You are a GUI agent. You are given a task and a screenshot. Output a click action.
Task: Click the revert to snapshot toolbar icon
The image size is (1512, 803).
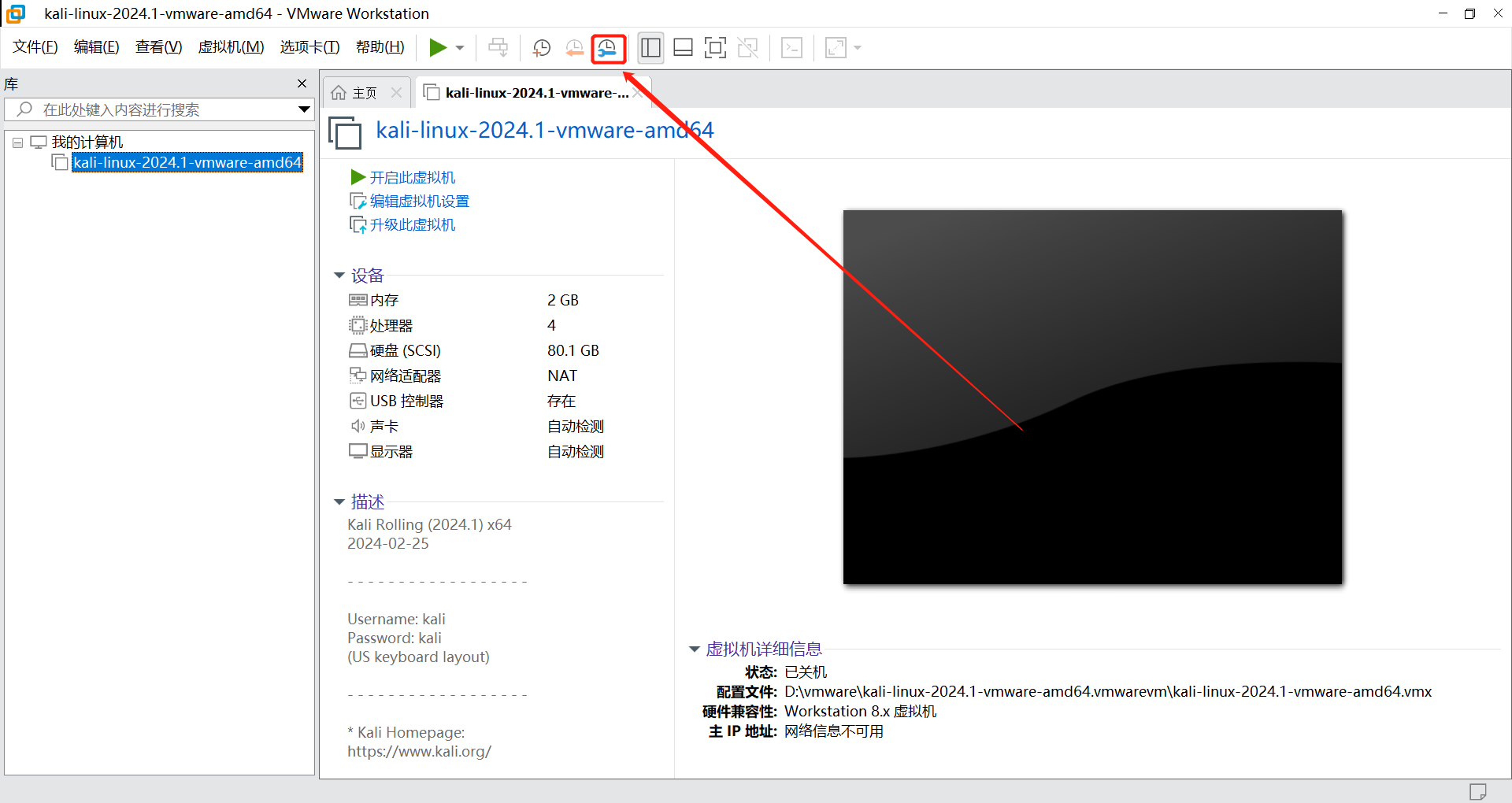[x=575, y=48]
